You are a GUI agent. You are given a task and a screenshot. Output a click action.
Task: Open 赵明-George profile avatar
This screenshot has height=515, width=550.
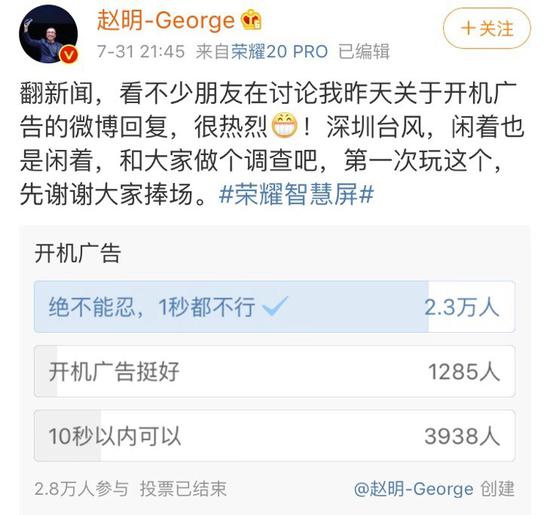pyautogui.click(x=48, y=34)
